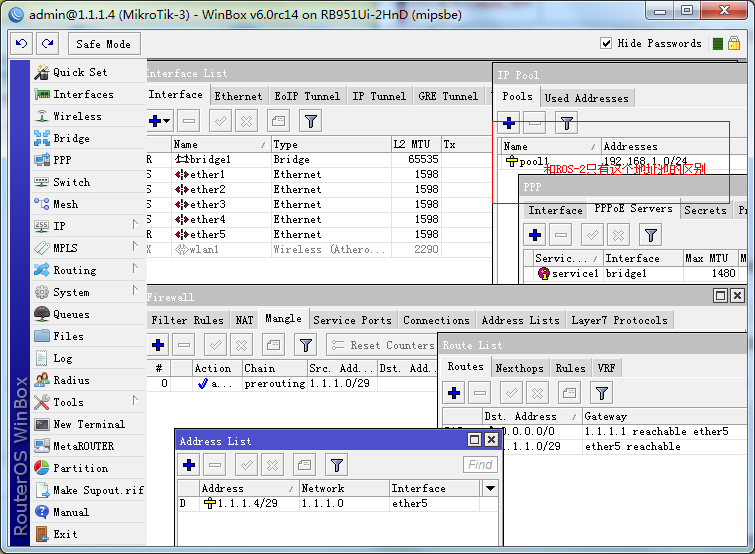
Task: Open Address Lists tab in Firewall
Action: [521, 321]
